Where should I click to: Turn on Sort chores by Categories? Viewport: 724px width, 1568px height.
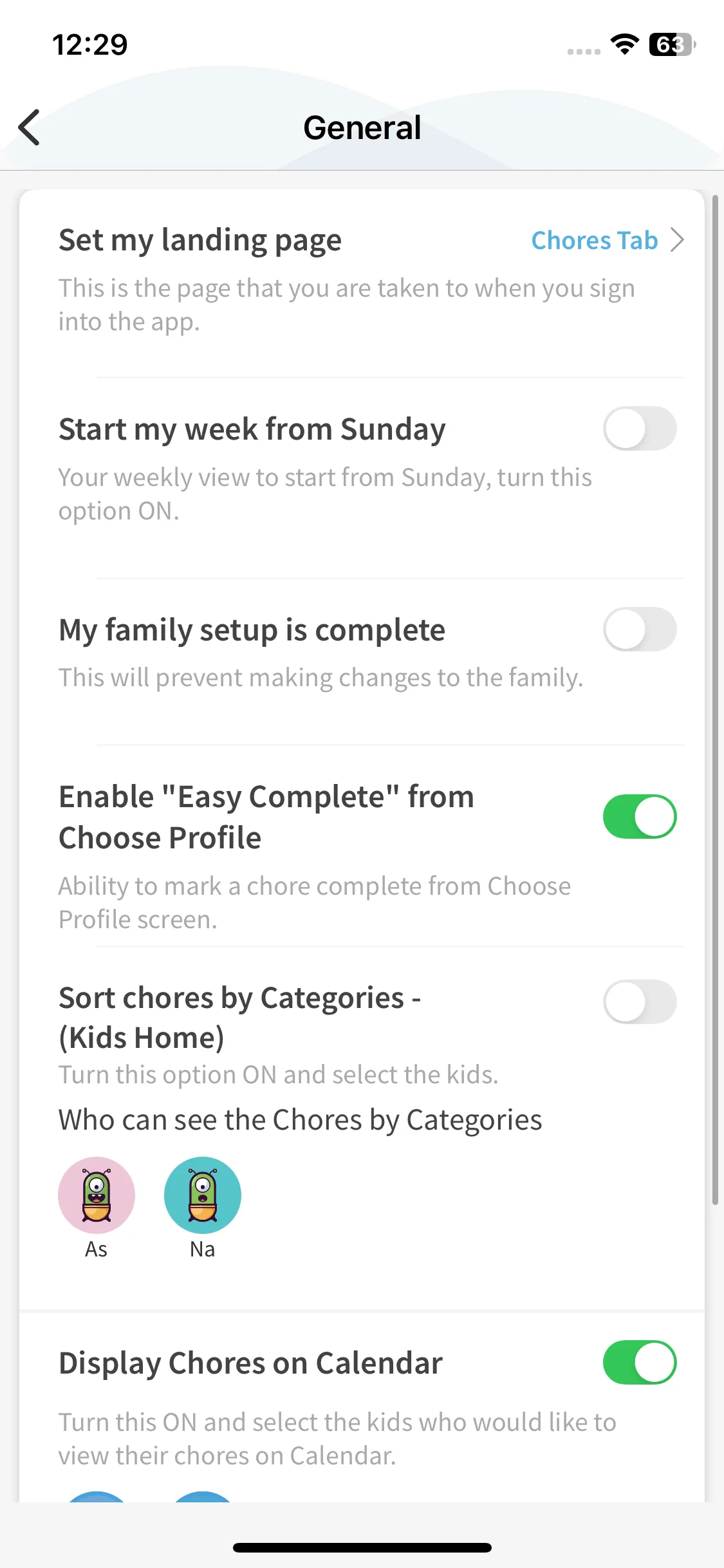point(640,1002)
